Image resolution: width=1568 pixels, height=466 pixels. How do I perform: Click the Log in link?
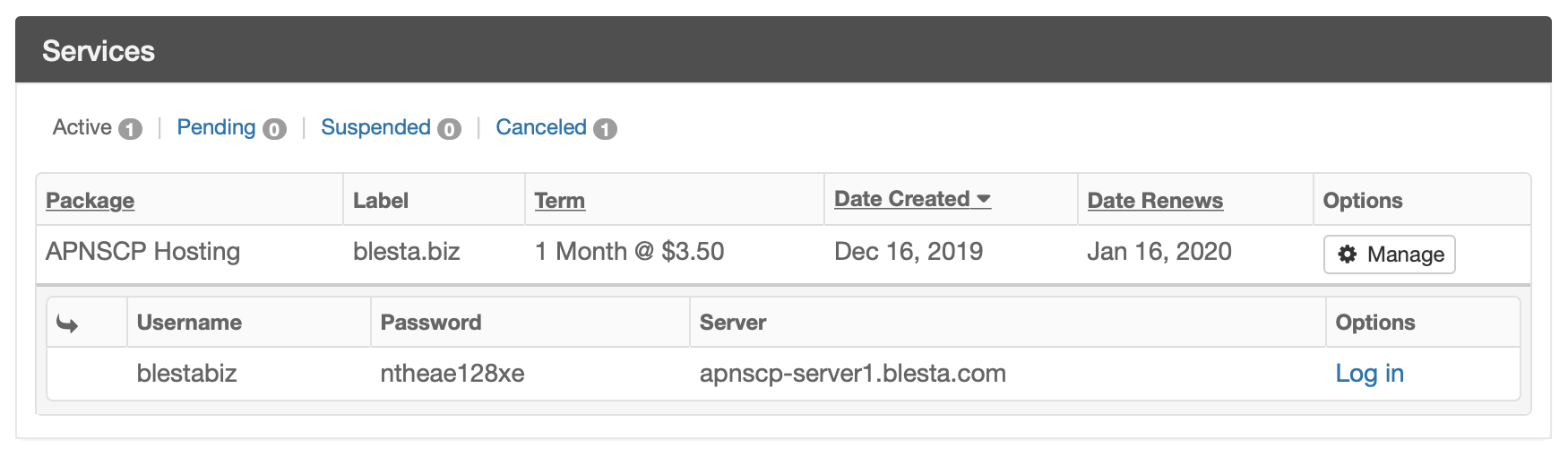click(1369, 374)
